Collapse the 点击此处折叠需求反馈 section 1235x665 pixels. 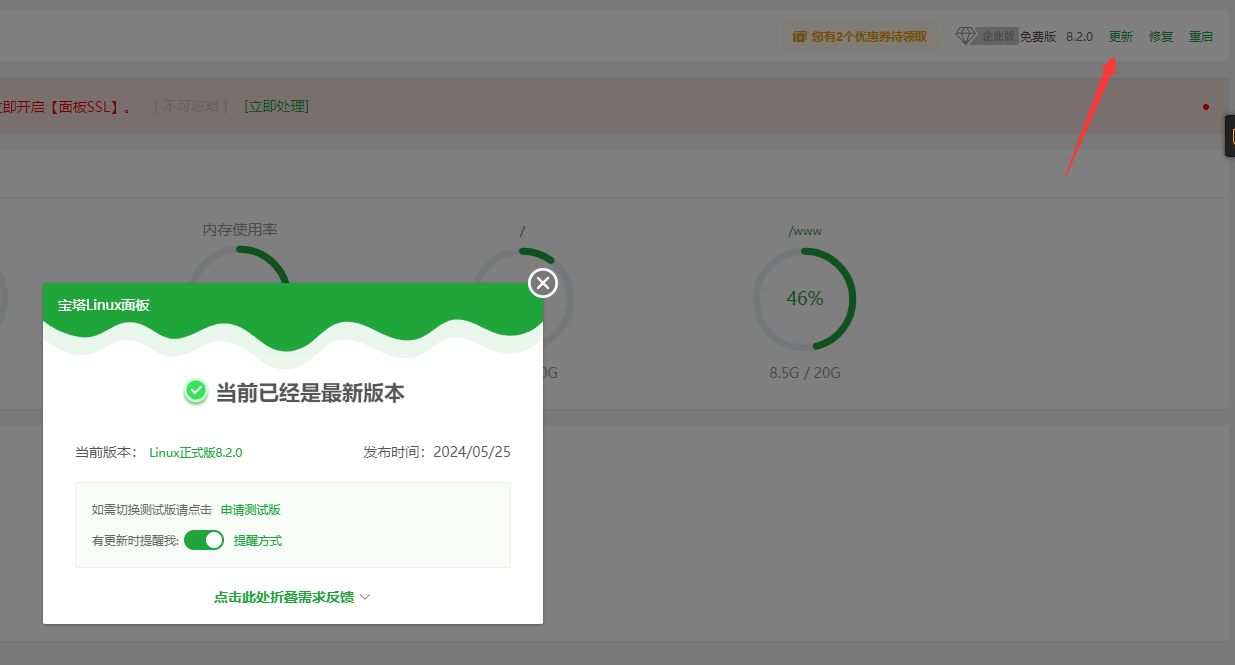(x=292, y=597)
